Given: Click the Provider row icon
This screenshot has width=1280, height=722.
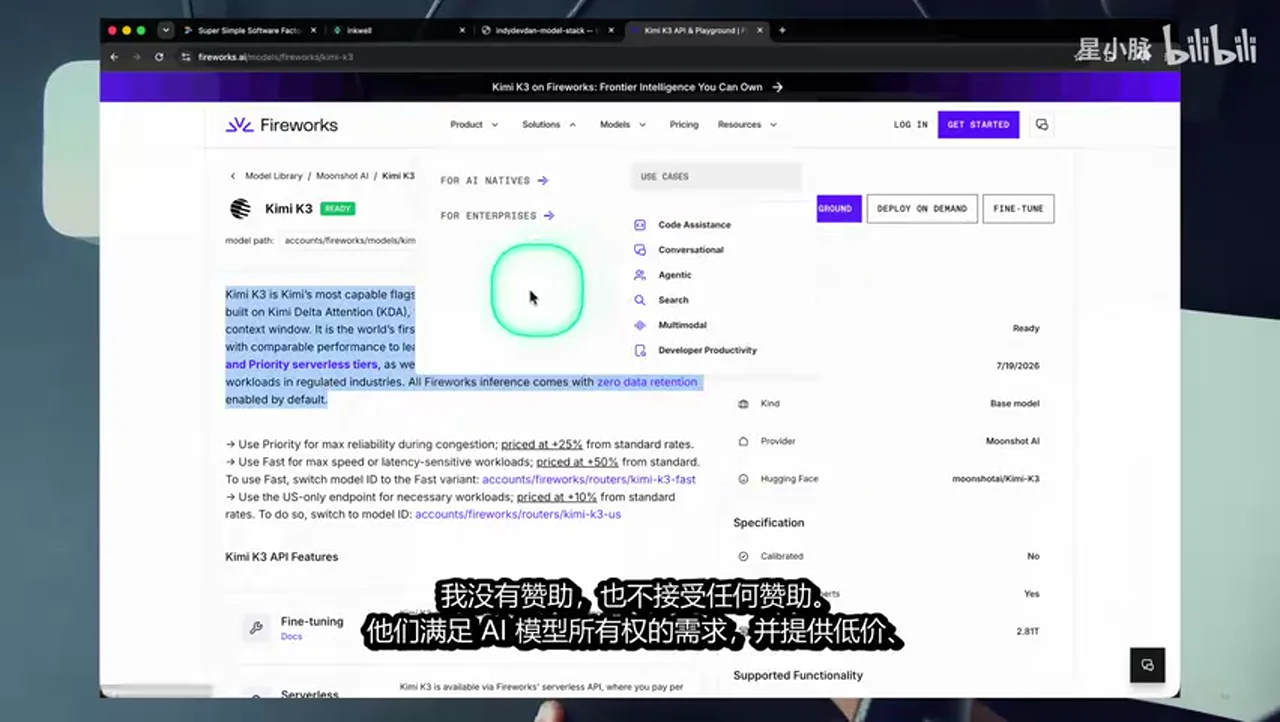Looking at the screenshot, I should tap(743, 441).
